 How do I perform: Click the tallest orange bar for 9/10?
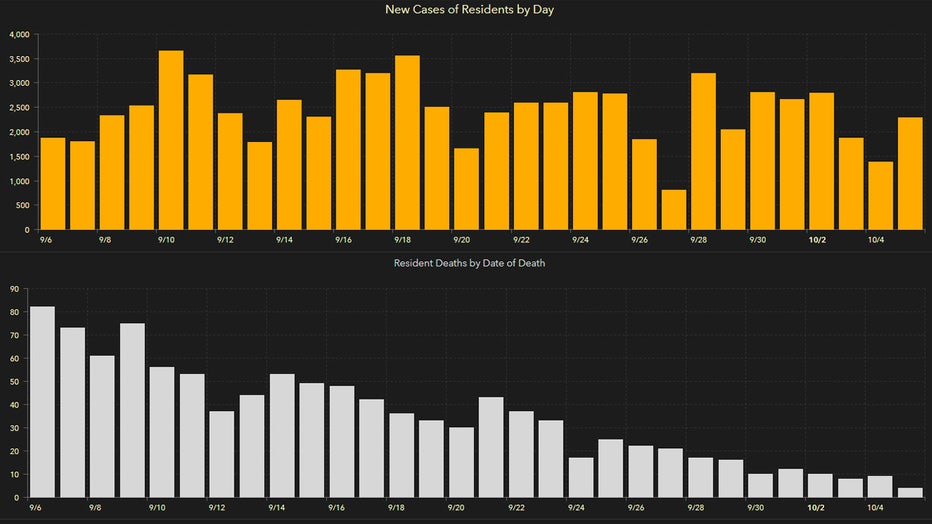click(x=171, y=140)
